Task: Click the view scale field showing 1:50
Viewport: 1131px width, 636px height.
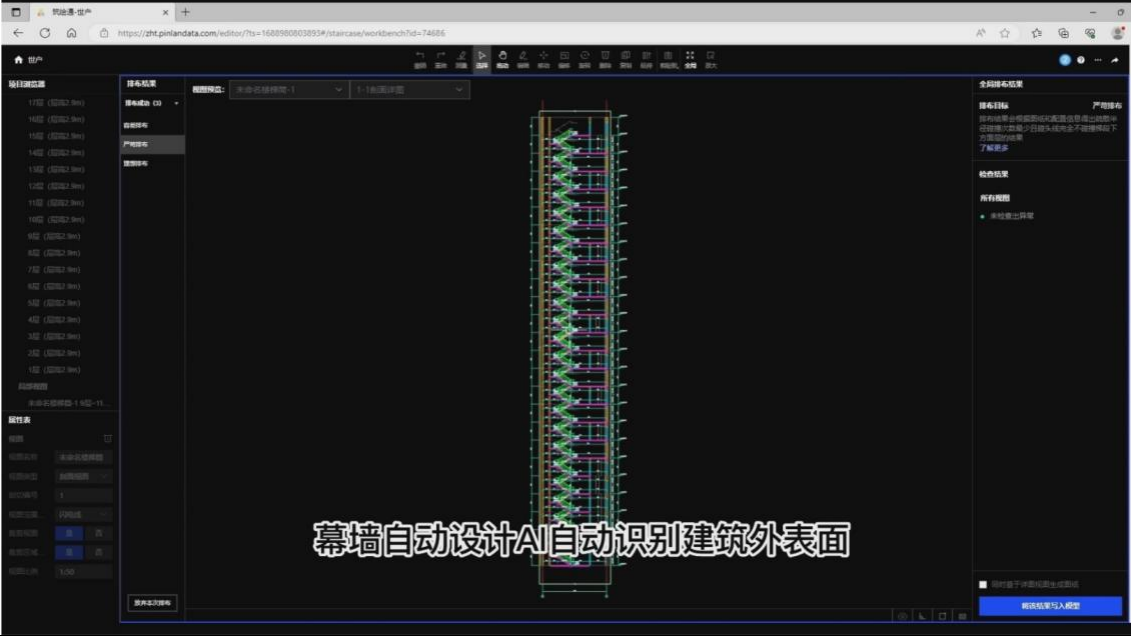Action: (84, 571)
